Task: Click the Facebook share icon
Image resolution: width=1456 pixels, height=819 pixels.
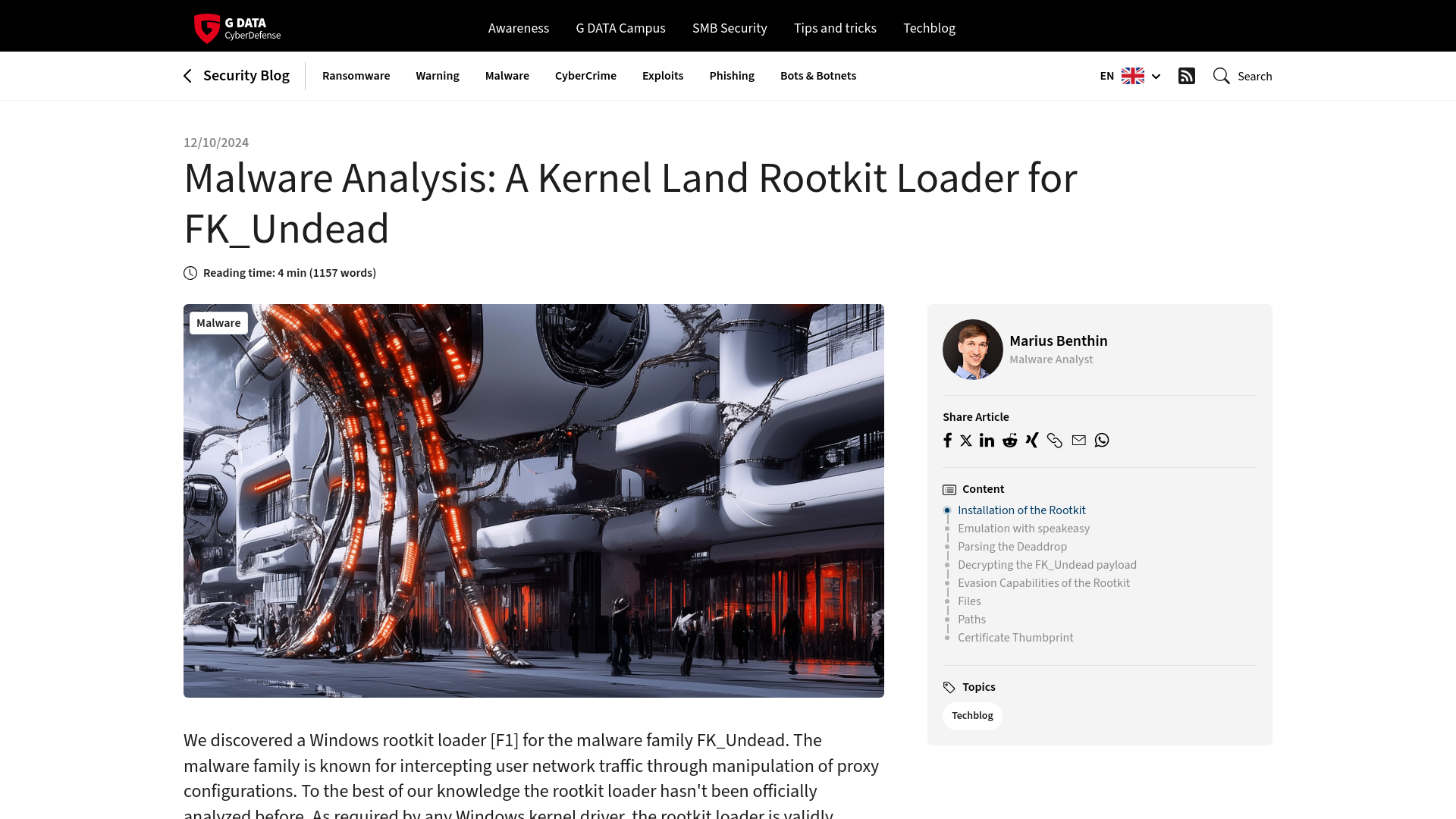Action: [x=947, y=440]
